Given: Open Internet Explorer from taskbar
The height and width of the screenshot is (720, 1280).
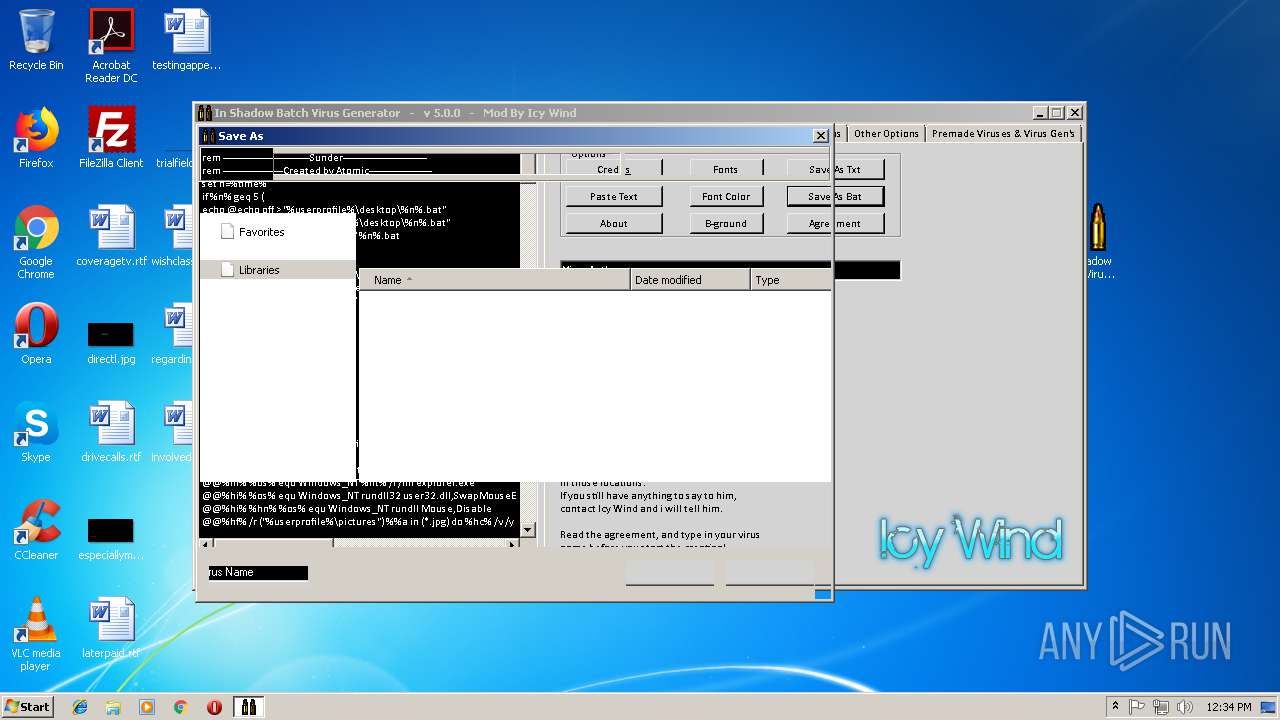Looking at the screenshot, I should click(80, 707).
